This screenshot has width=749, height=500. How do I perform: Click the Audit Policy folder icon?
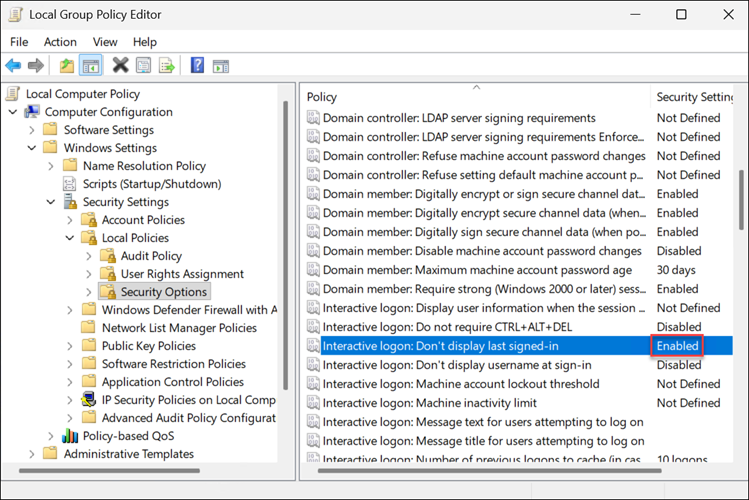click(x=108, y=255)
